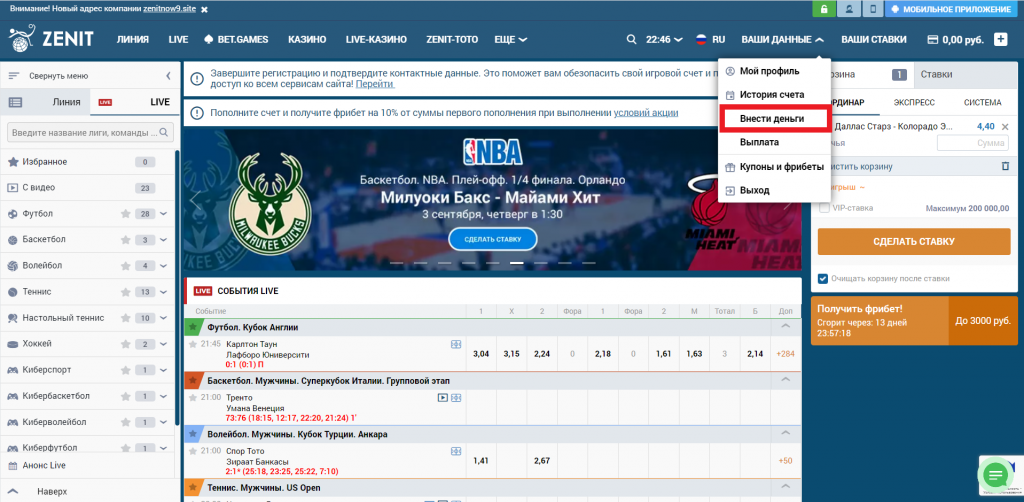
Task: Click ВАШИ СТАВКИ in header
Action: [x=873, y=39]
